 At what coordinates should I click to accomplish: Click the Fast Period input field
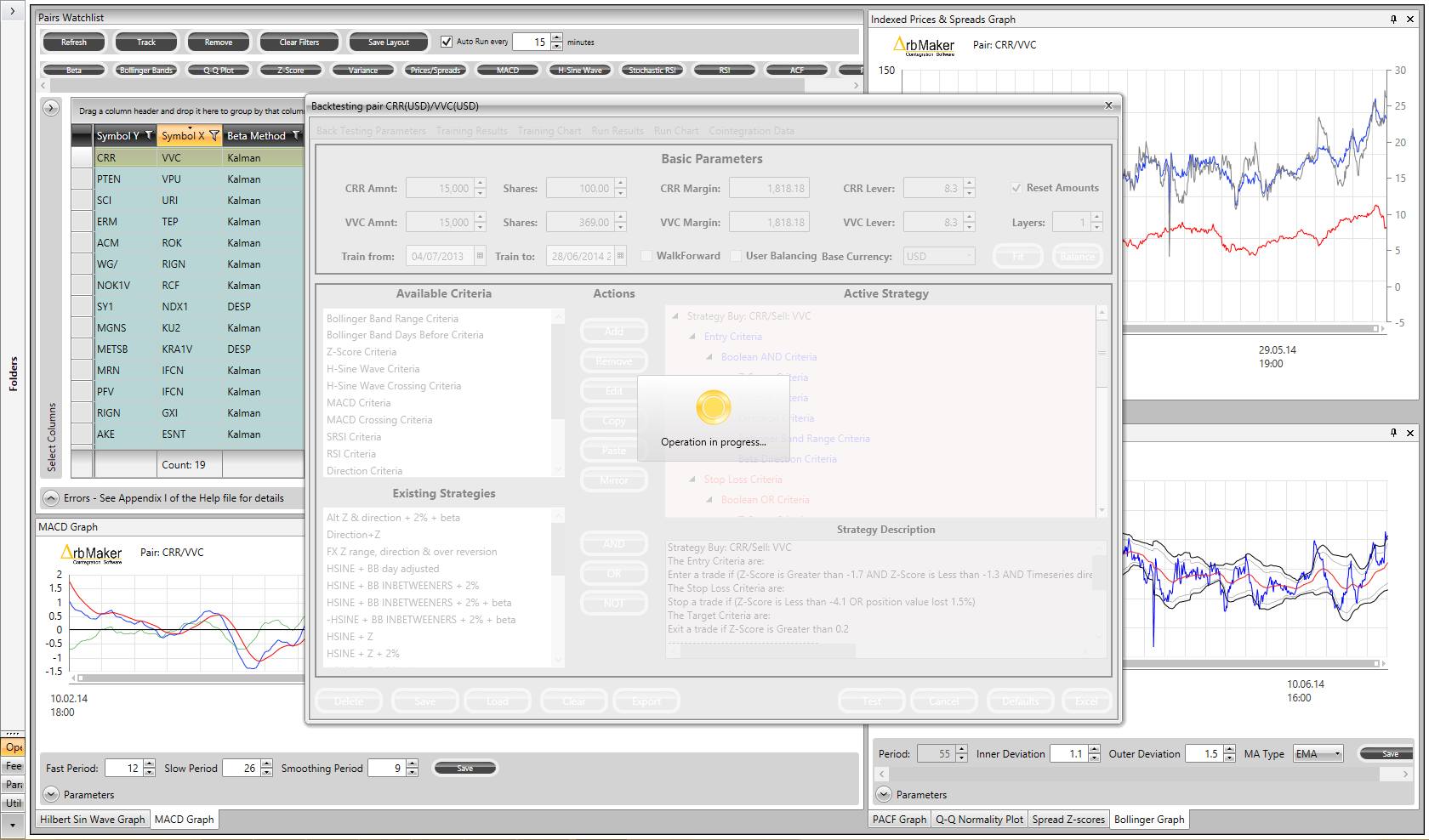pos(124,768)
